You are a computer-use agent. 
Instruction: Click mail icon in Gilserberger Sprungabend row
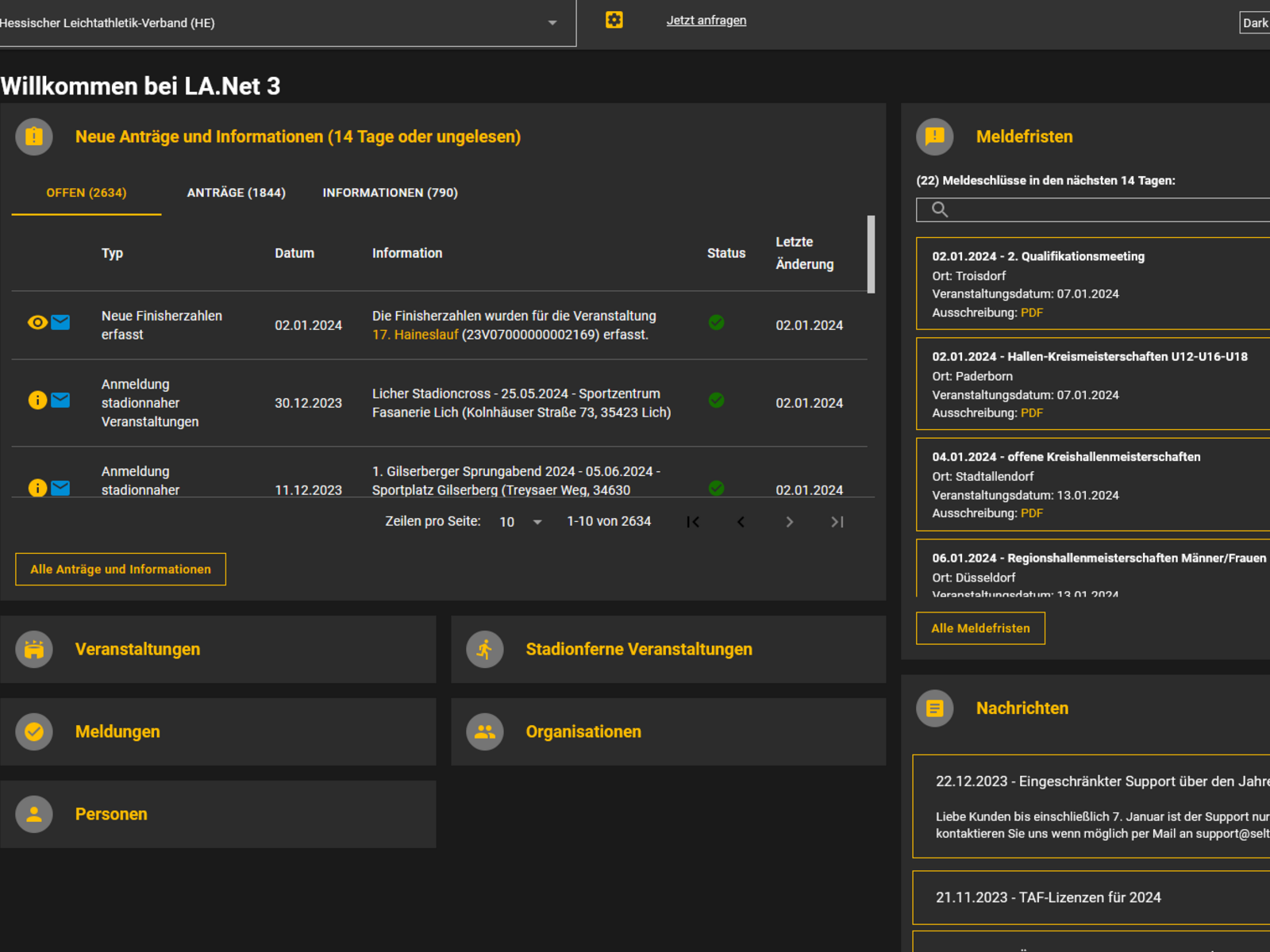(60, 488)
